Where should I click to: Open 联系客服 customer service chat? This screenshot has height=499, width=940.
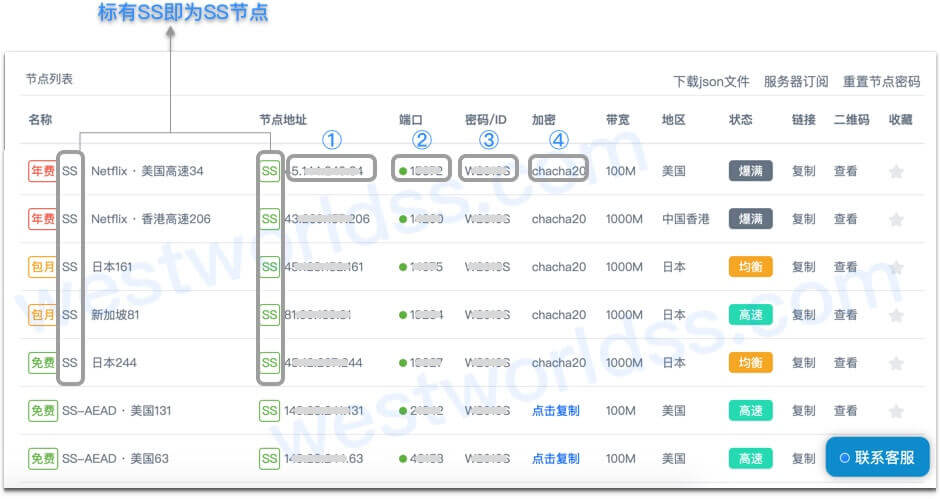pyautogui.click(x=877, y=457)
